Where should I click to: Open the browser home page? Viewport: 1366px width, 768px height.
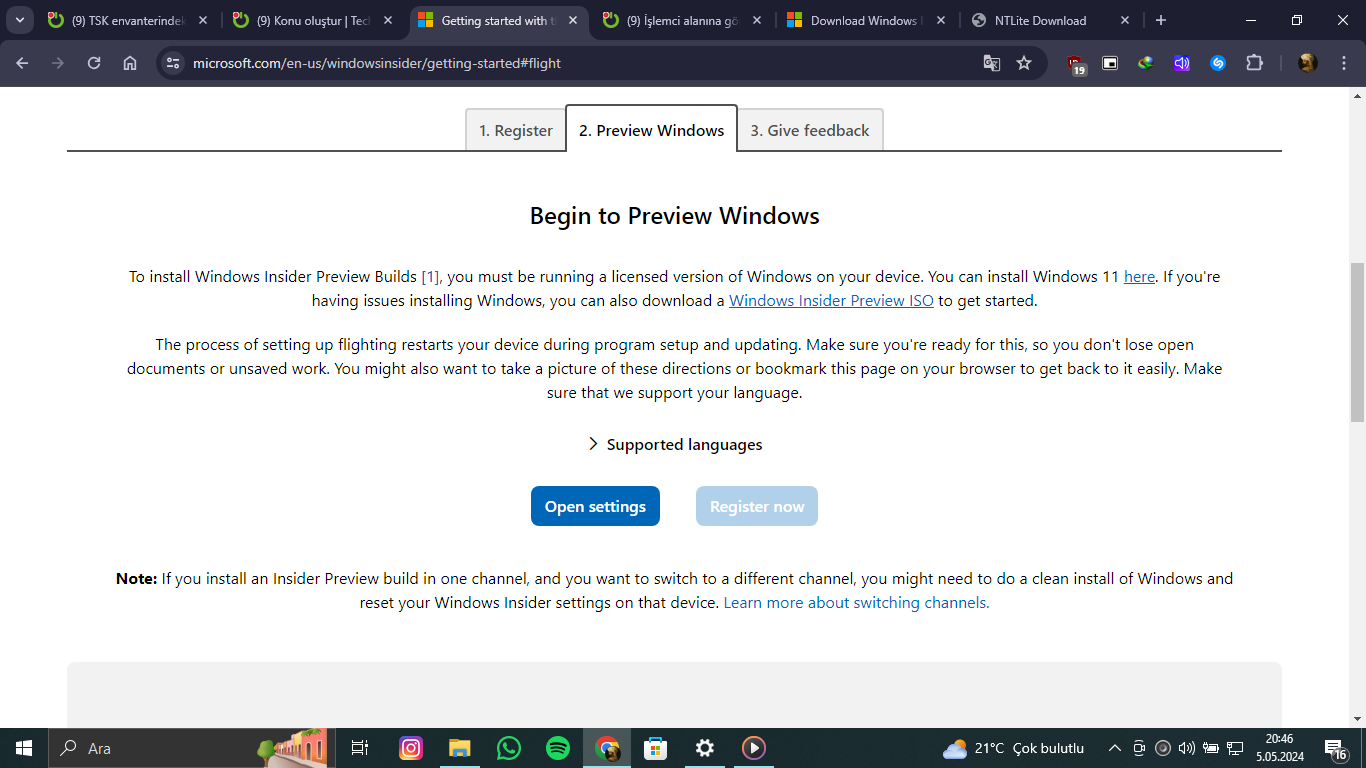(x=130, y=63)
